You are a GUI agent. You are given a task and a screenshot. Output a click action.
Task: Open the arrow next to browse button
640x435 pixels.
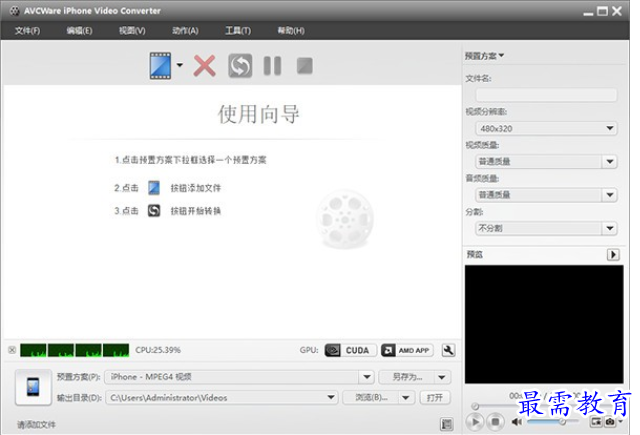(x=406, y=397)
